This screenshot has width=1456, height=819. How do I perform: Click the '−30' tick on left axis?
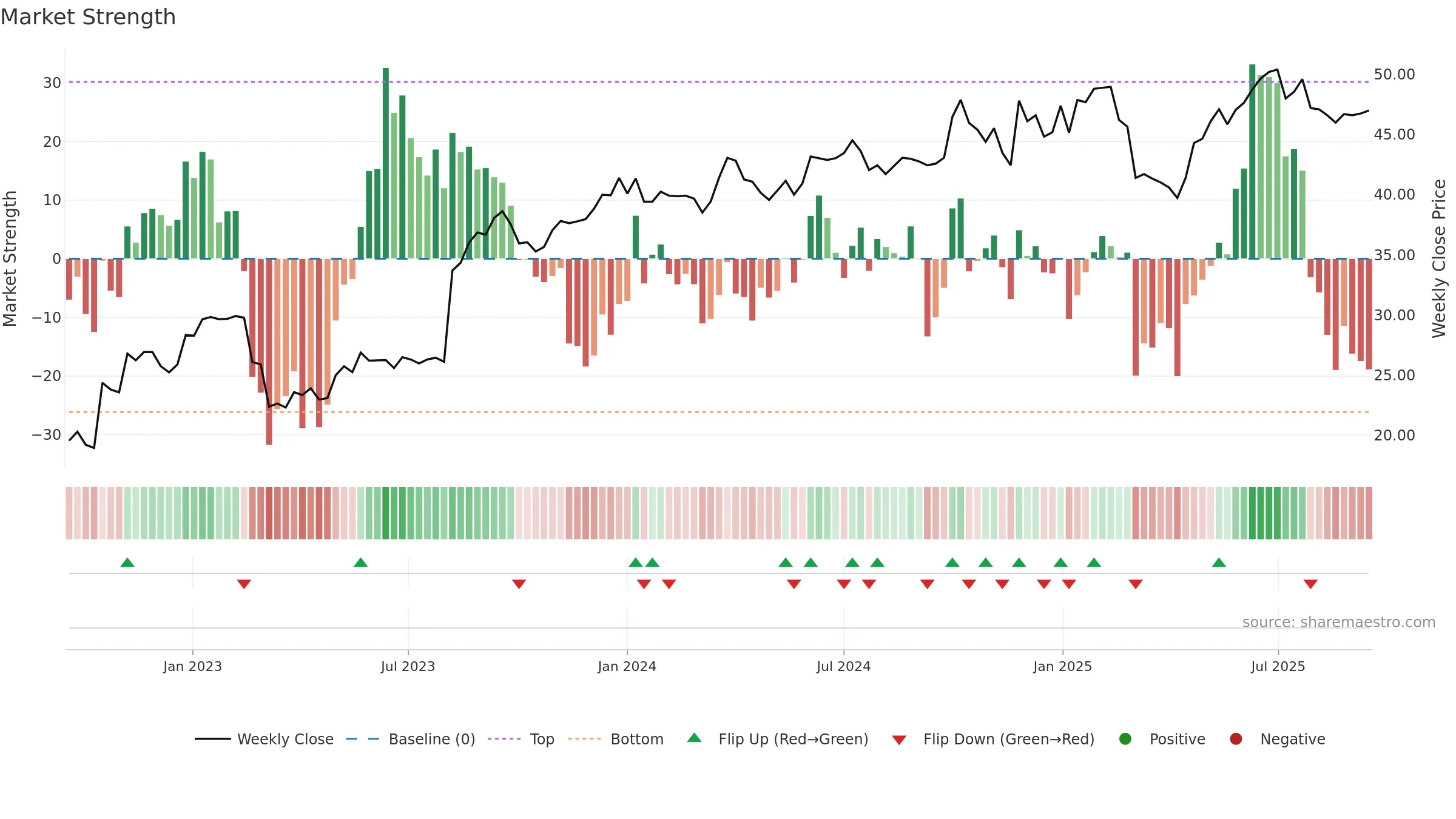(x=47, y=435)
